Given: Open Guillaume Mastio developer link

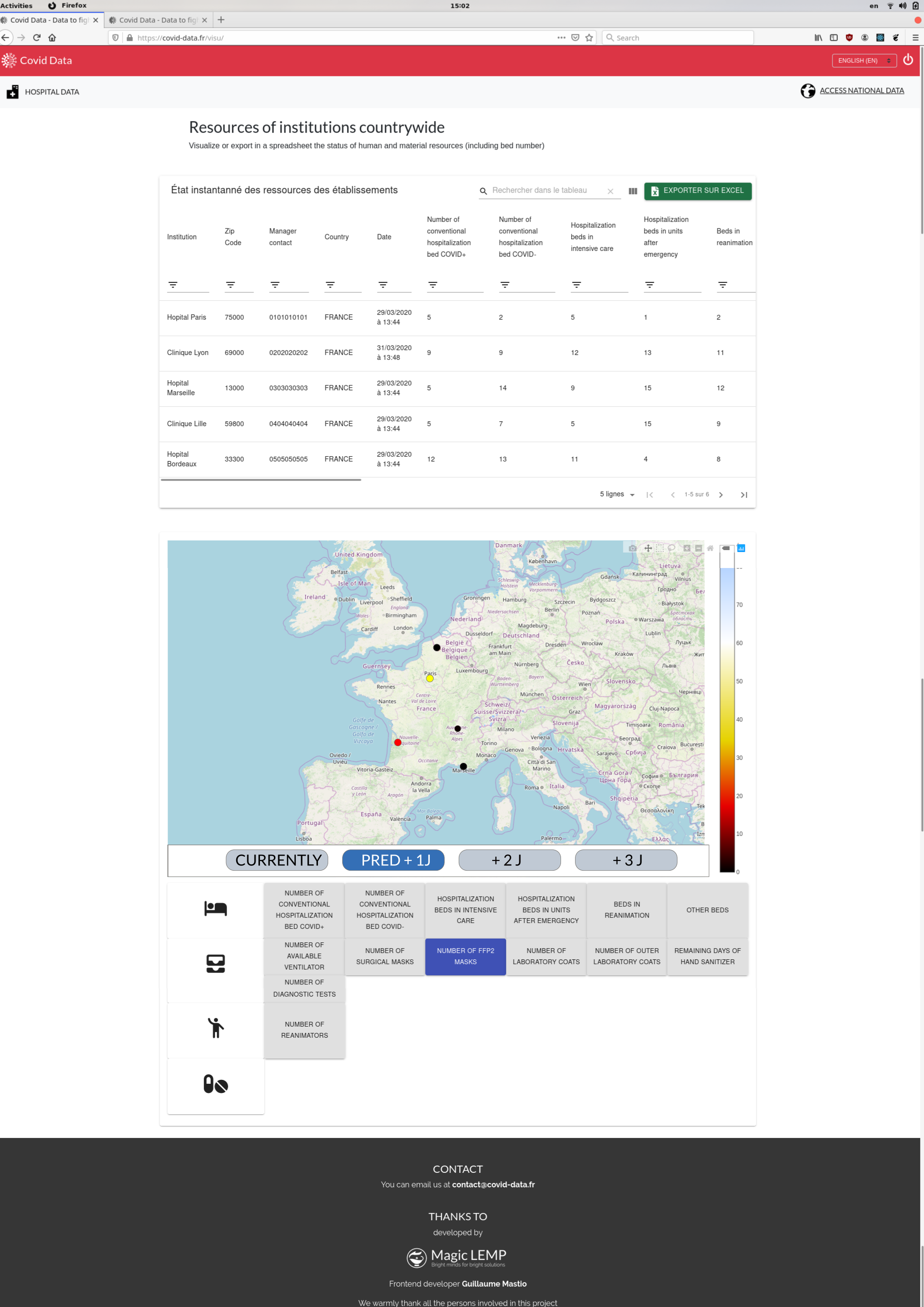Looking at the screenshot, I should 494,1283.
